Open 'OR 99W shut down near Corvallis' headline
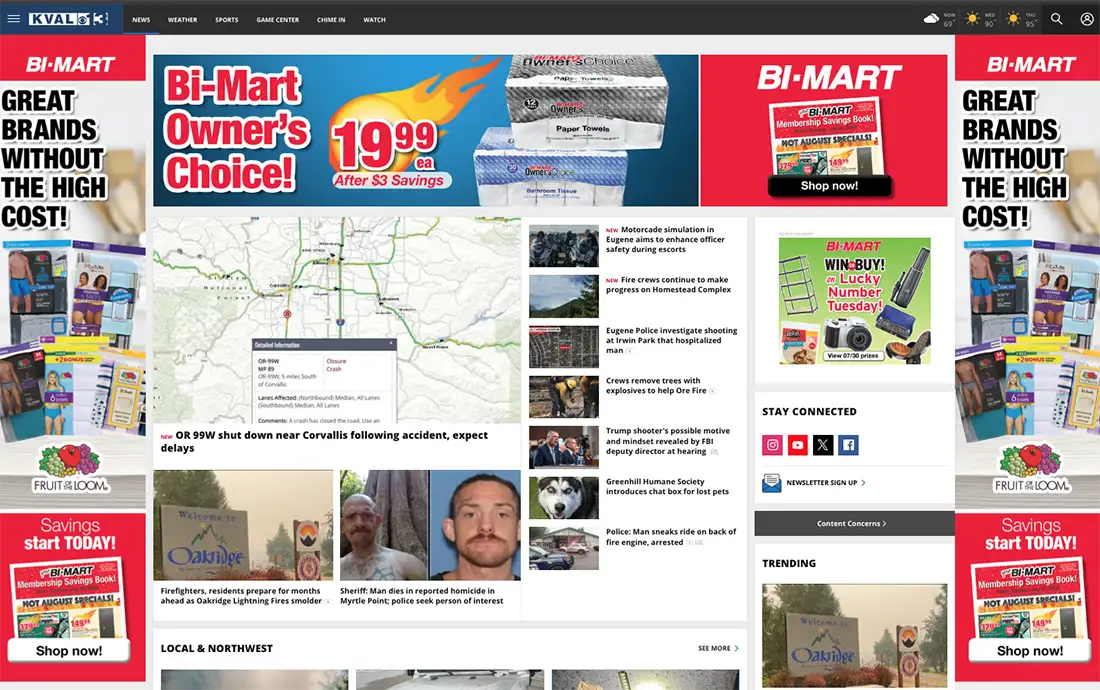1100x690 pixels. 324,441
